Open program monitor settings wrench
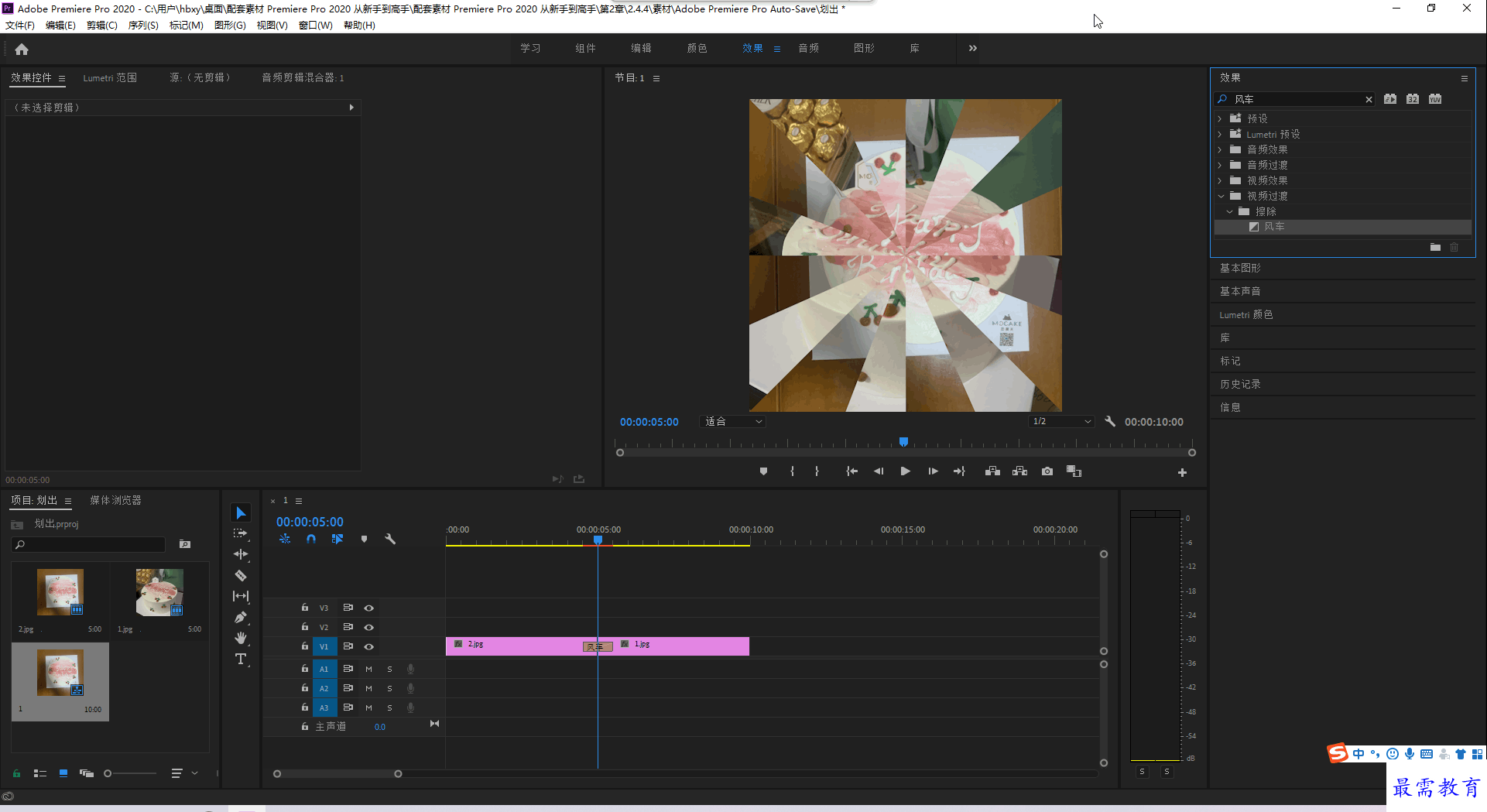Screen dimensions: 1487x812 pos(1110,421)
